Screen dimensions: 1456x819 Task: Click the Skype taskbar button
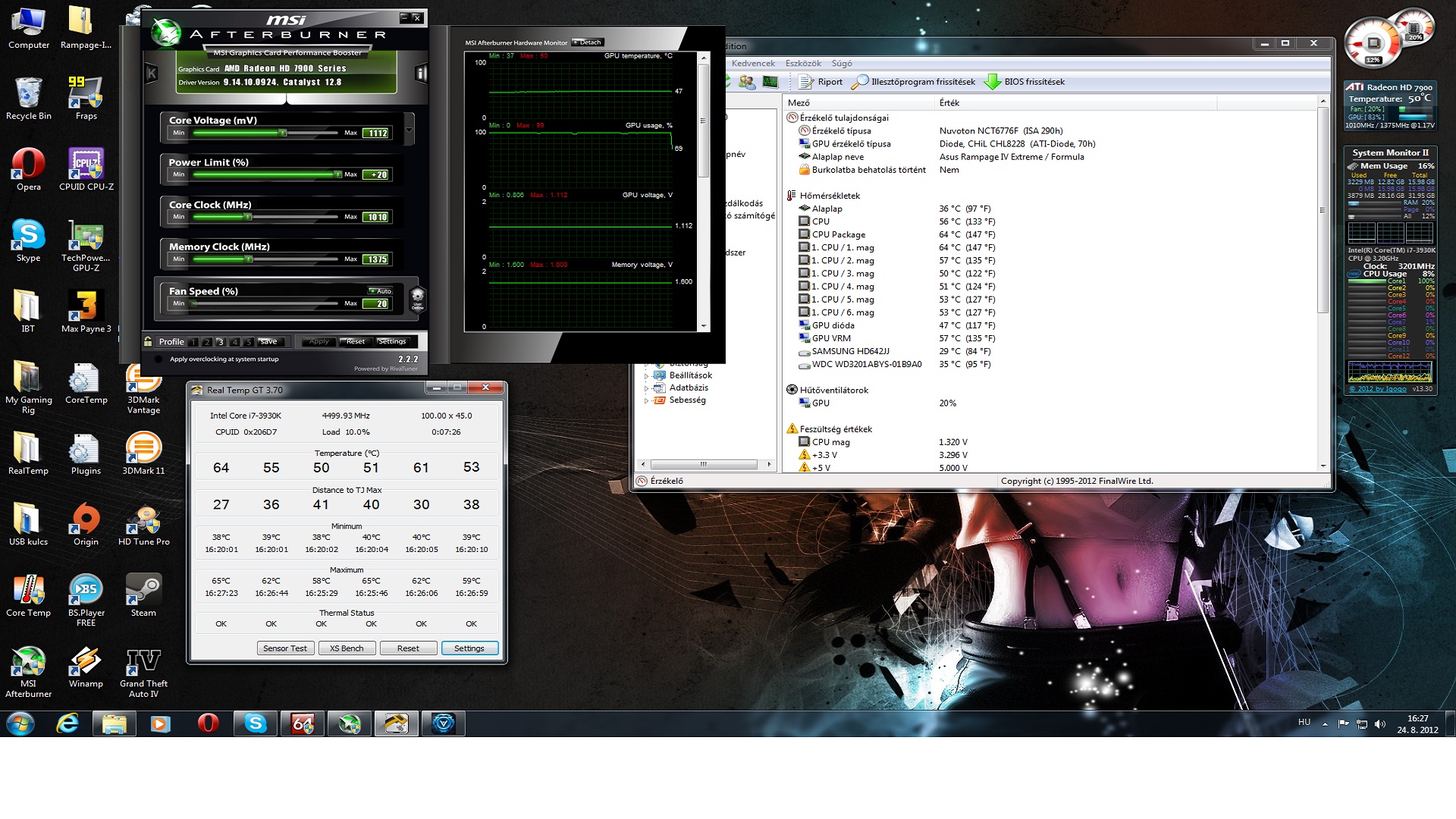coord(256,724)
